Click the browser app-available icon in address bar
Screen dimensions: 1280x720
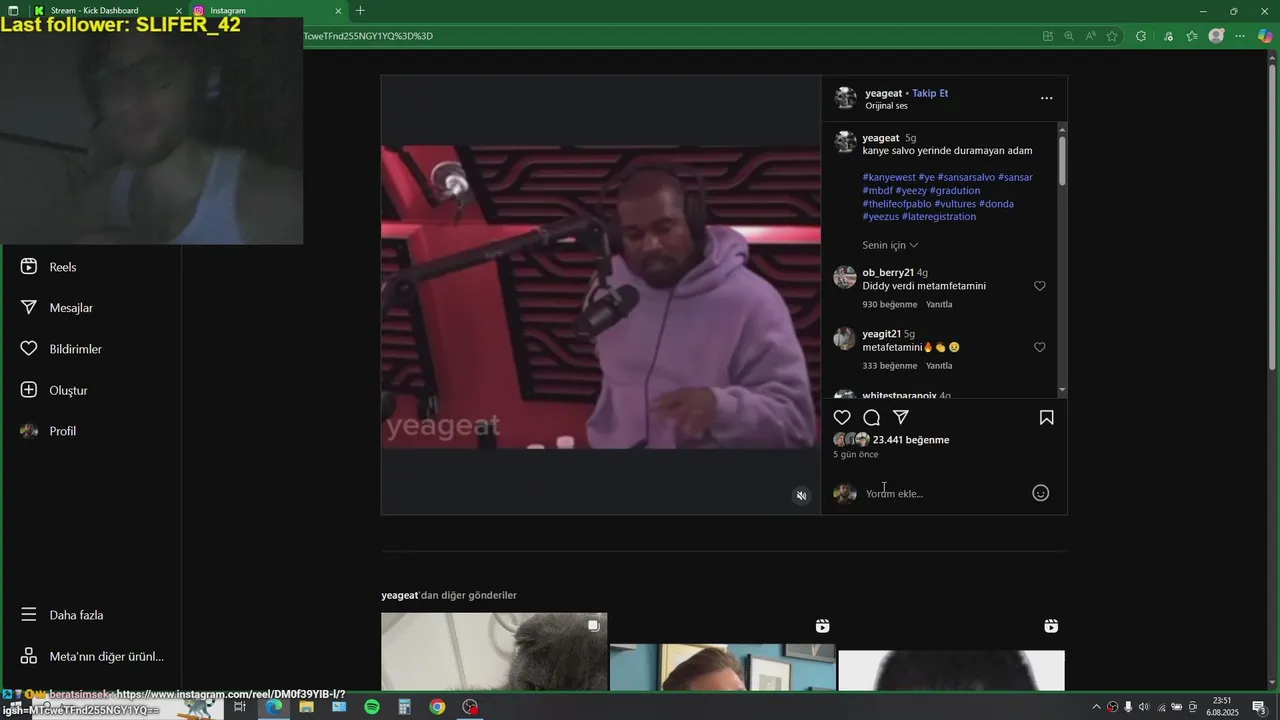1048,36
